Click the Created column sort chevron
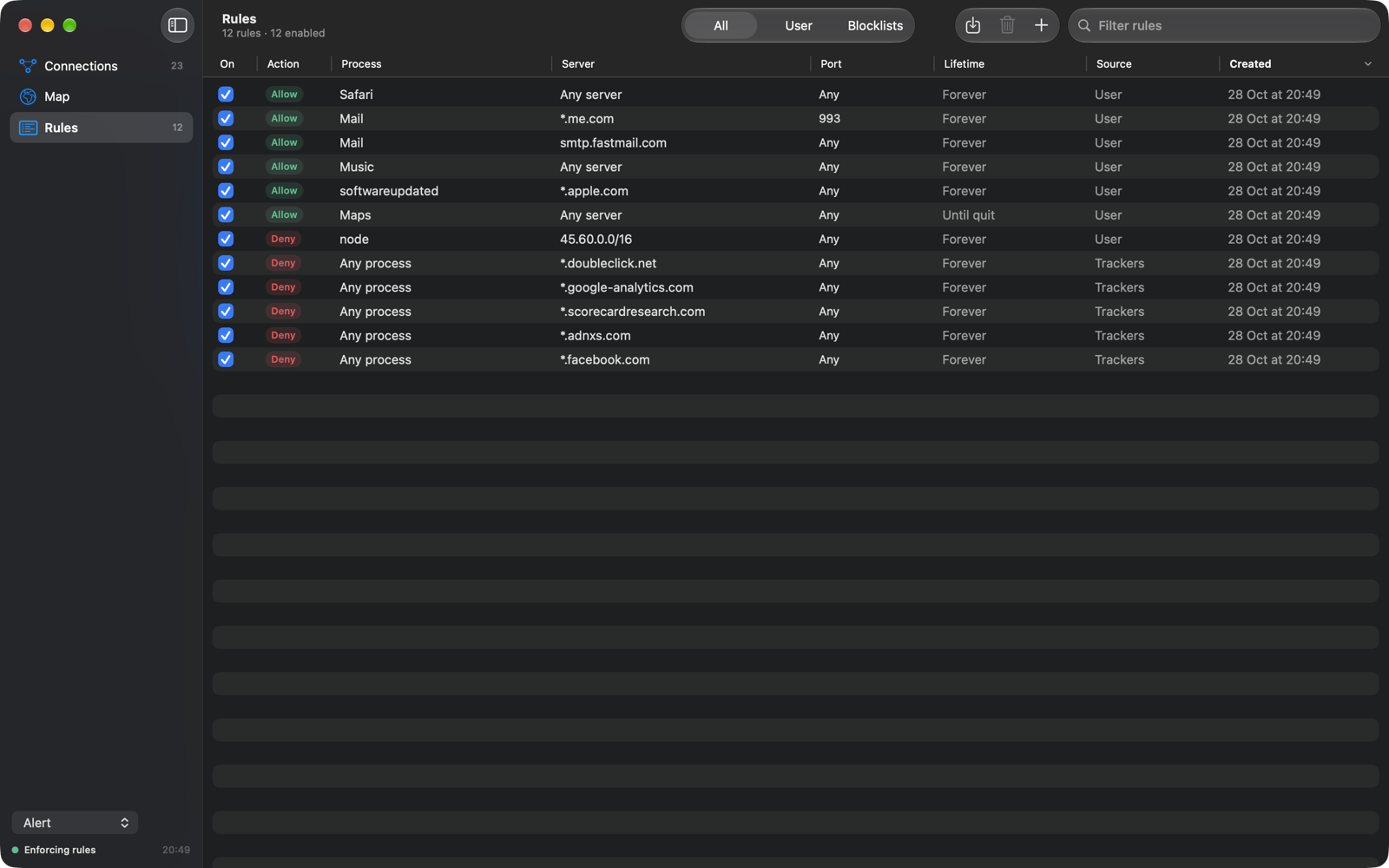This screenshot has height=868, width=1389. coord(1367,64)
